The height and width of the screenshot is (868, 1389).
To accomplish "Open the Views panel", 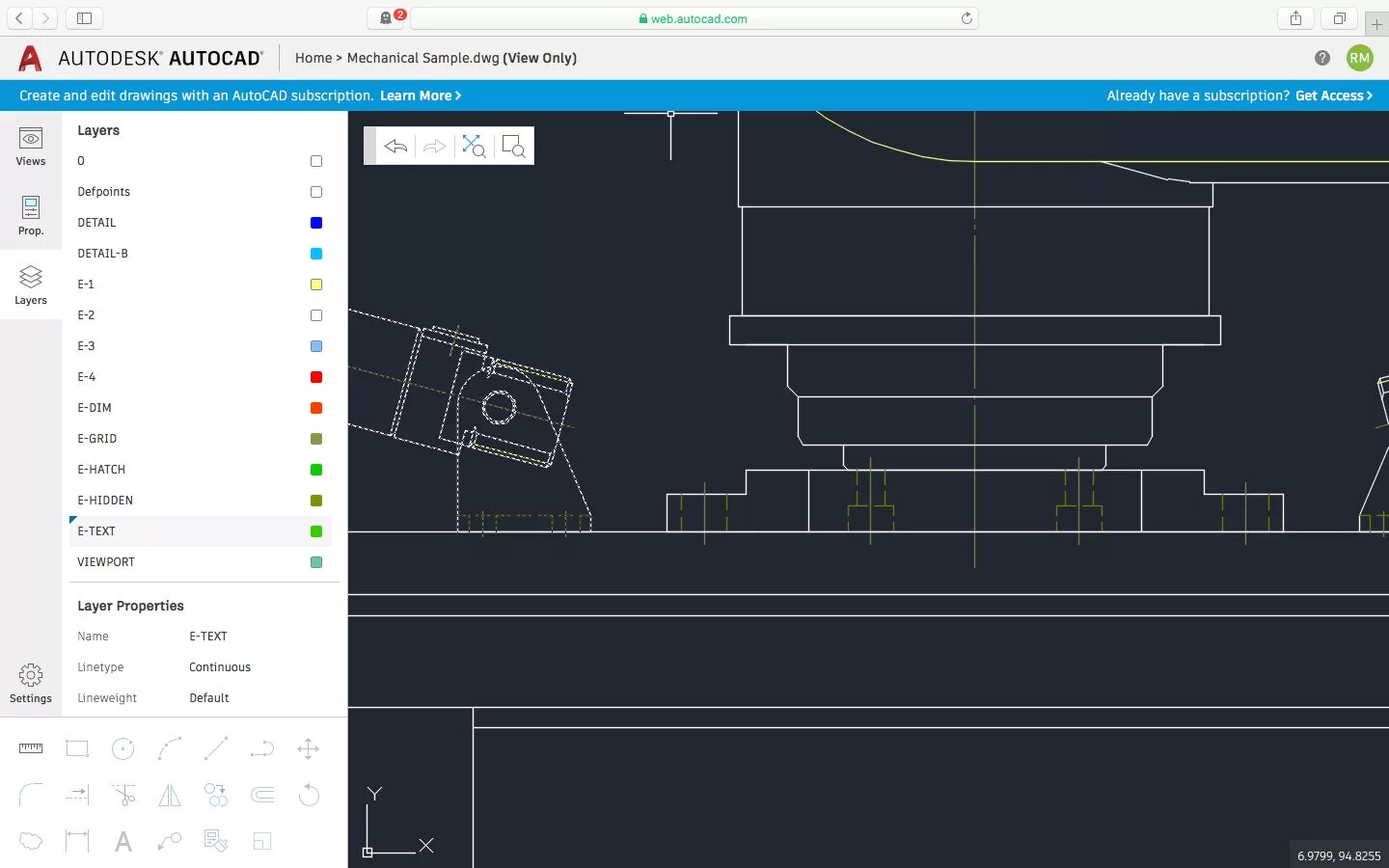I will click(30, 147).
